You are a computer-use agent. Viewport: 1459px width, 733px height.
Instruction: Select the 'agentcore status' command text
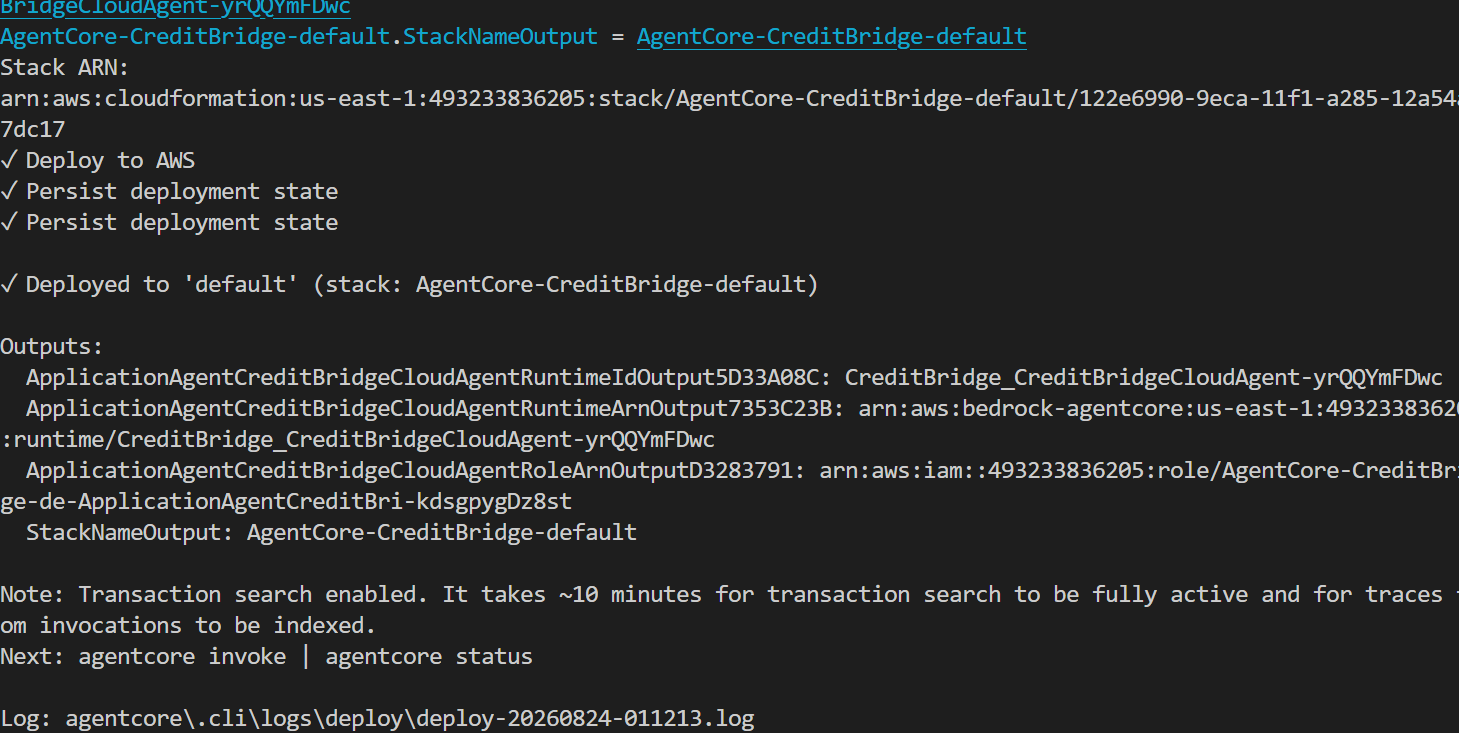(x=429, y=657)
